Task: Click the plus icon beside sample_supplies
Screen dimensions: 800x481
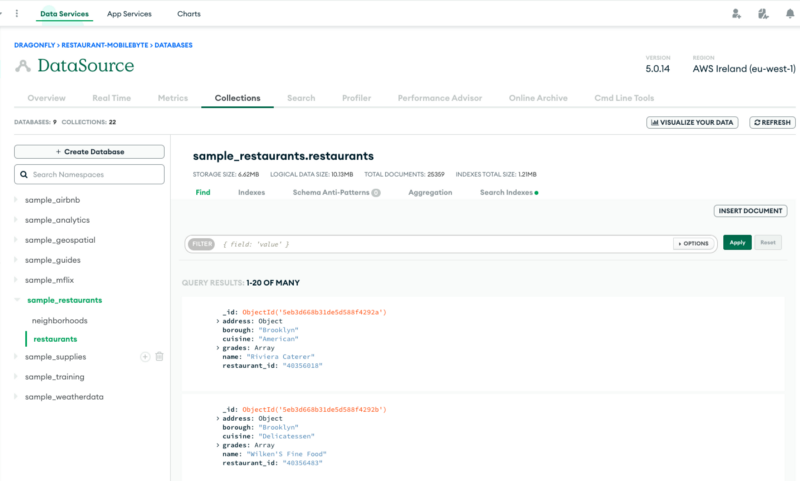Action: coord(145,357)
